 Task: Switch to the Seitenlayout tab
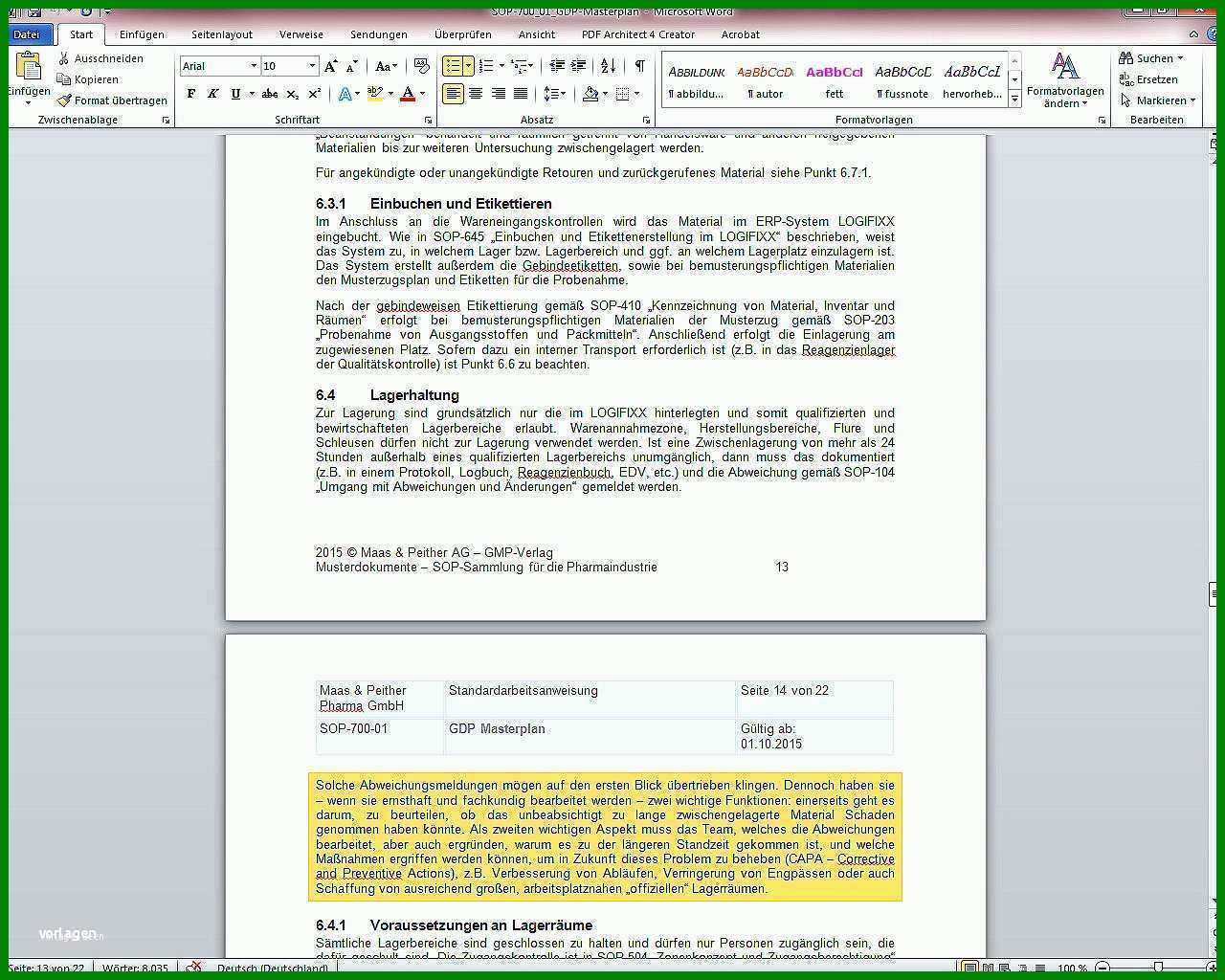coord(222,34)
